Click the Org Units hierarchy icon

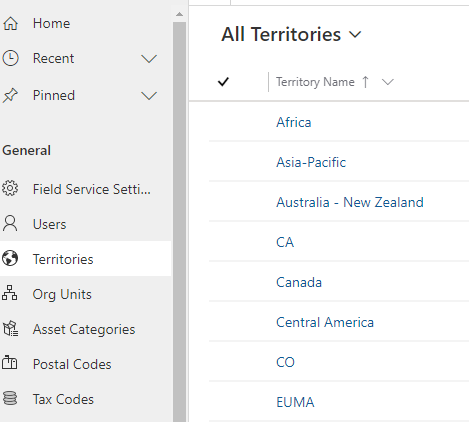[10, 293]
